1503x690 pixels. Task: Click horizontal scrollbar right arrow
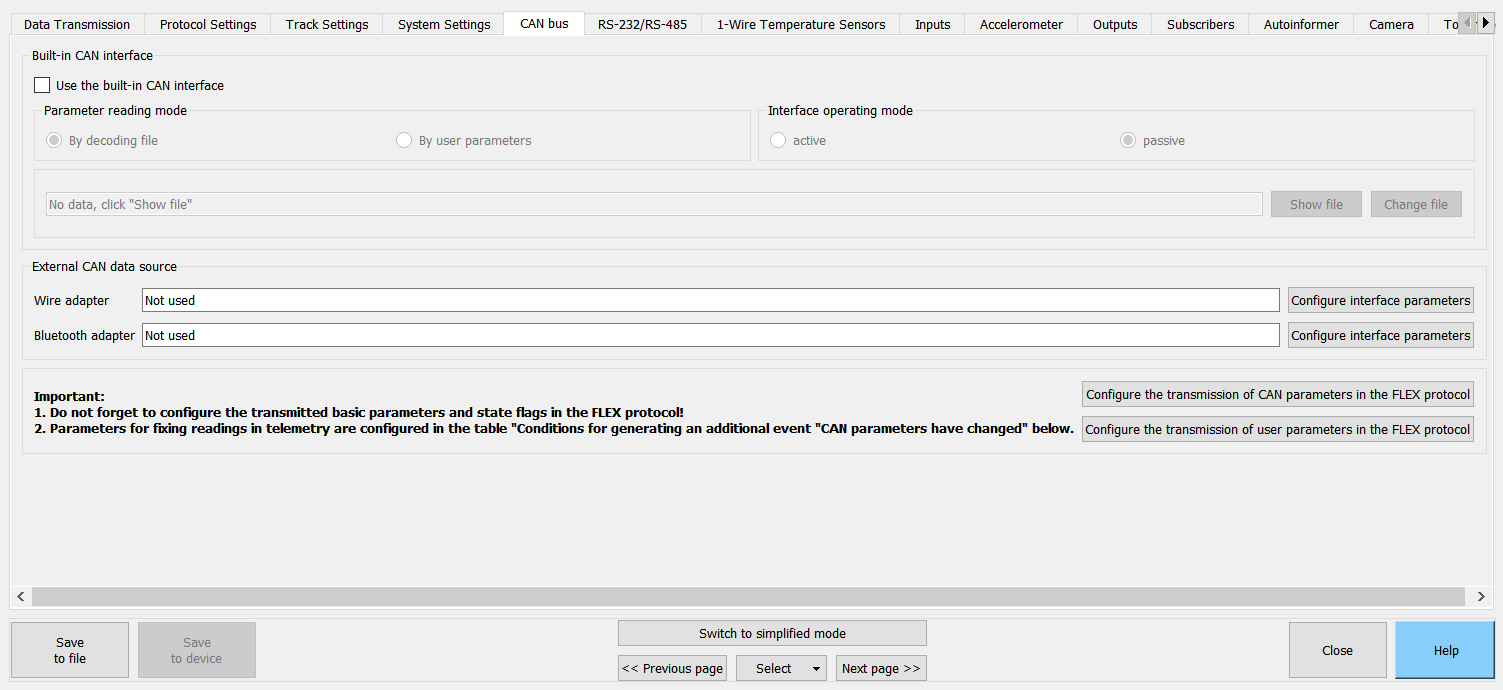(1481, 596)
